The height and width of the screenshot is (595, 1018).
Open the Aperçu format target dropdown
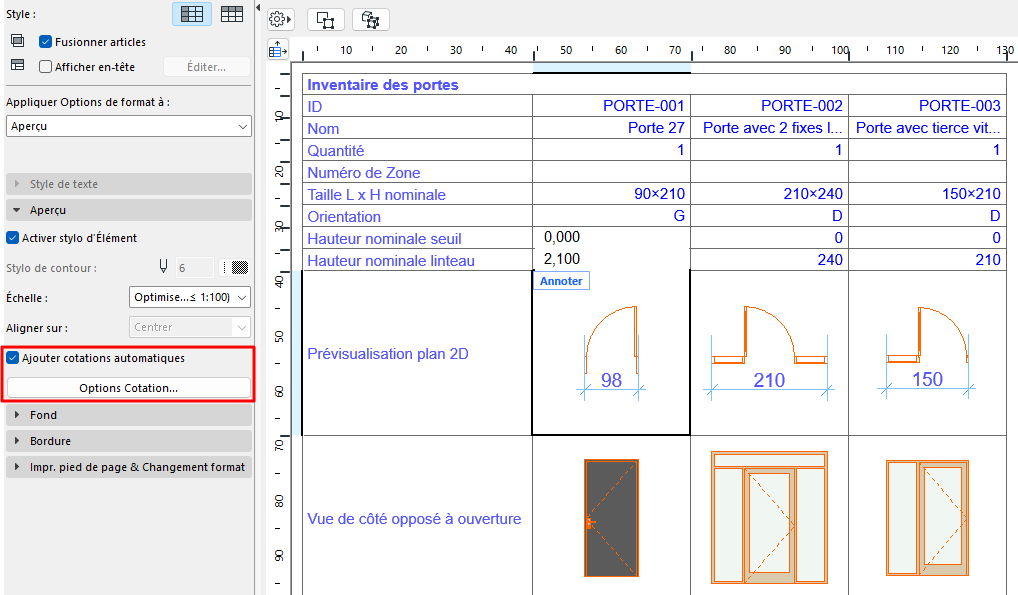[x=128, y=127]
